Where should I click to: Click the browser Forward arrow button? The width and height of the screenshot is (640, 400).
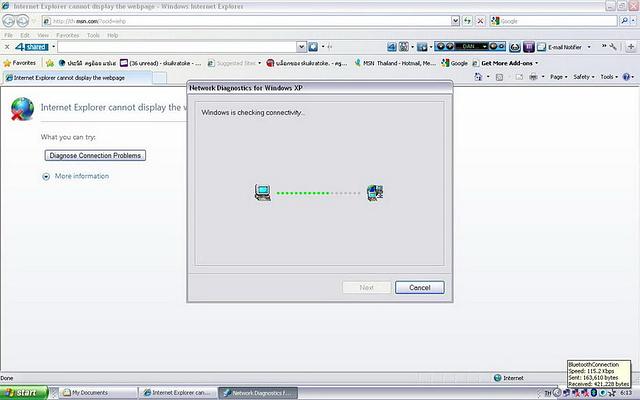[x=23, y=21]
